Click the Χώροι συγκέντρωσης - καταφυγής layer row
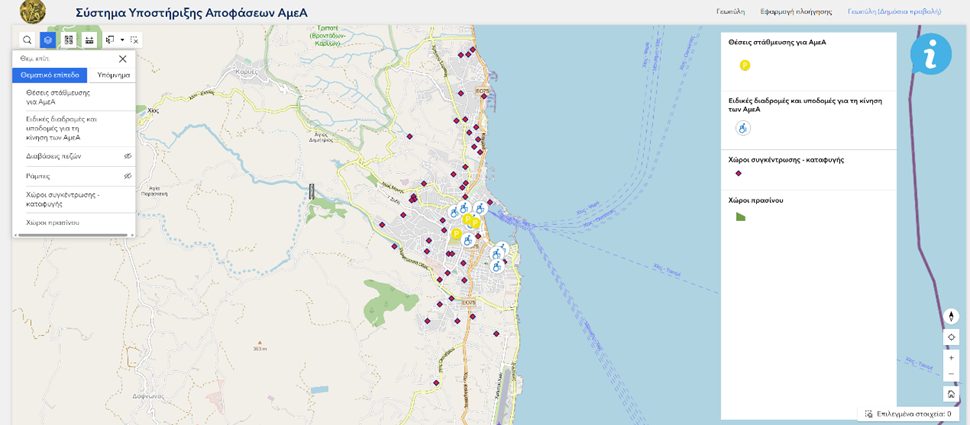This screenshot has height=425, width=970. pyautogui.click(x=62, y=199)
